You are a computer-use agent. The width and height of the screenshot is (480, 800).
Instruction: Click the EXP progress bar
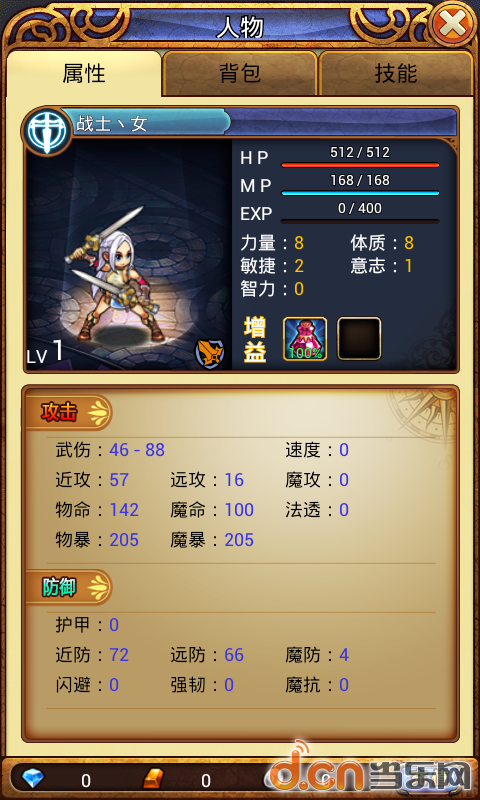pyautogui.click(x=360, y=221)
